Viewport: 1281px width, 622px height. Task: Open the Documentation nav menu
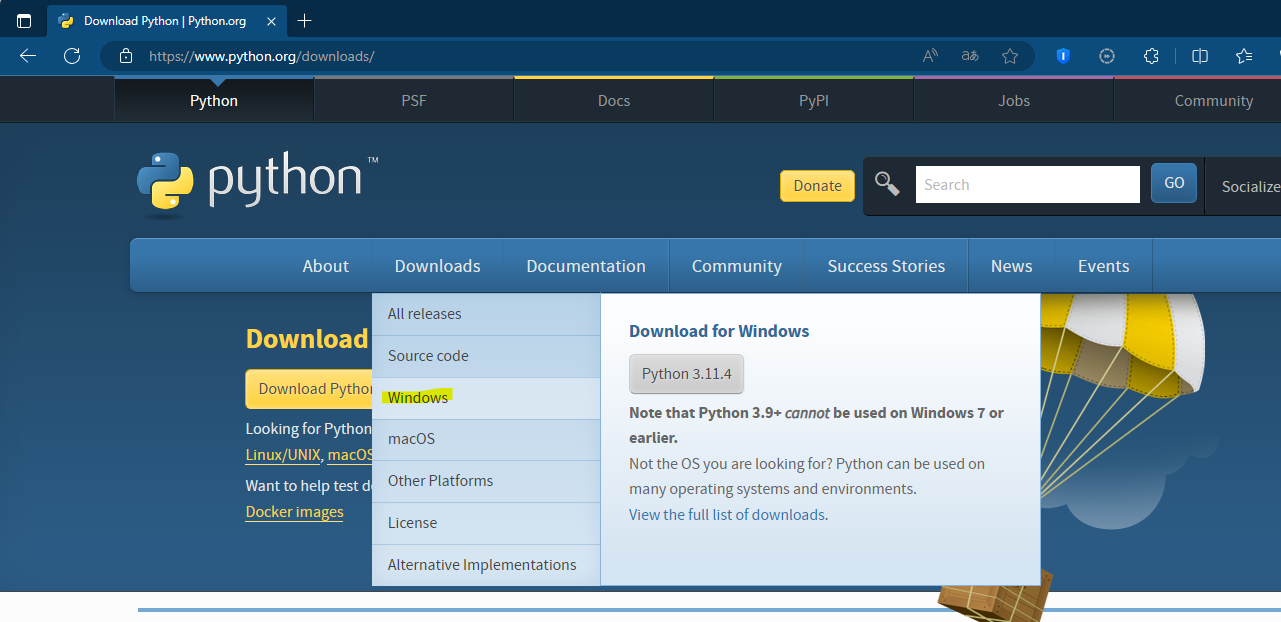pyautogui.click(x=586, y=266)
